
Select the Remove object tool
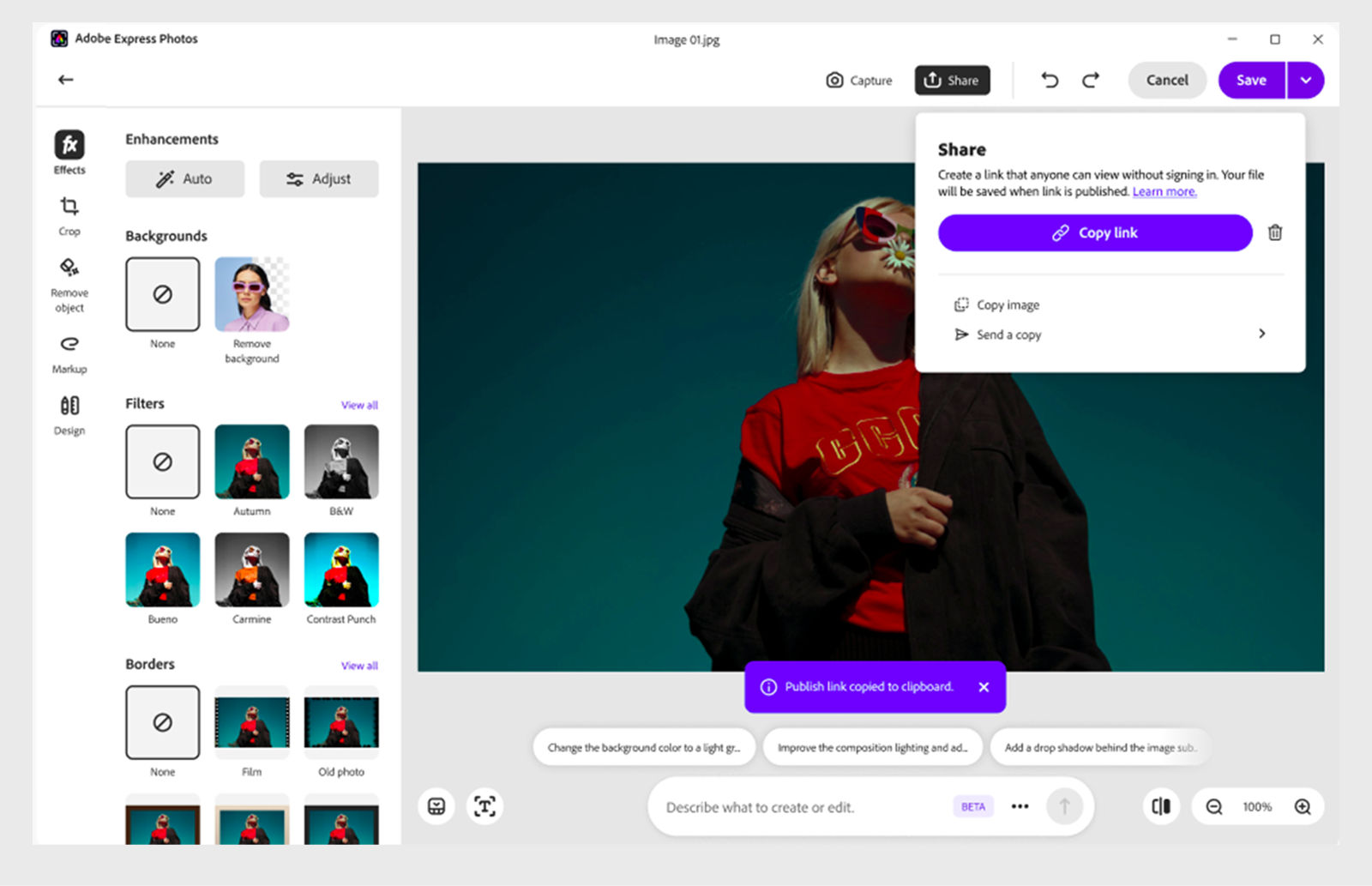pos(69,285)
